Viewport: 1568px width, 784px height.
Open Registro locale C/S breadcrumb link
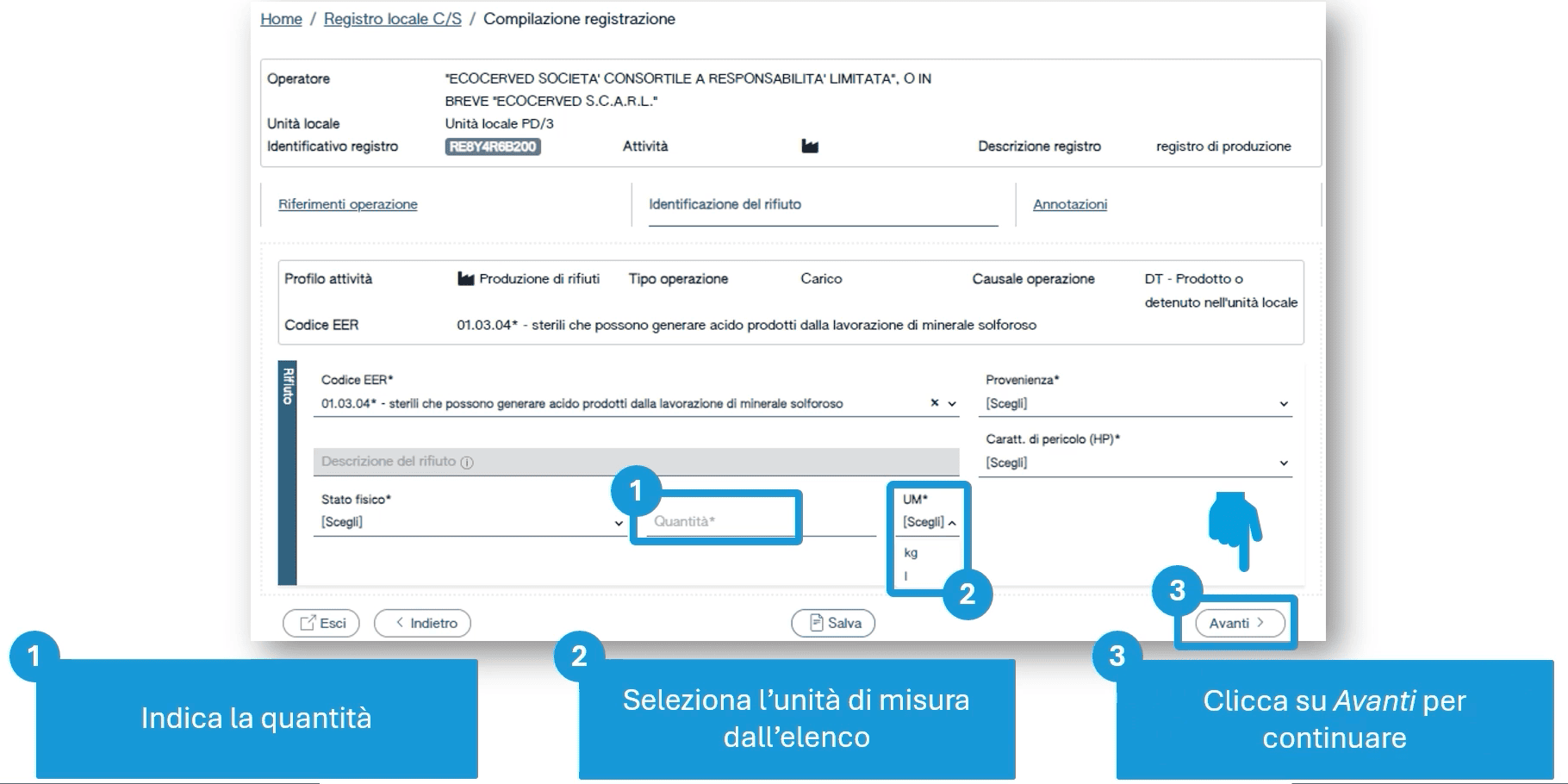point(392,19)
